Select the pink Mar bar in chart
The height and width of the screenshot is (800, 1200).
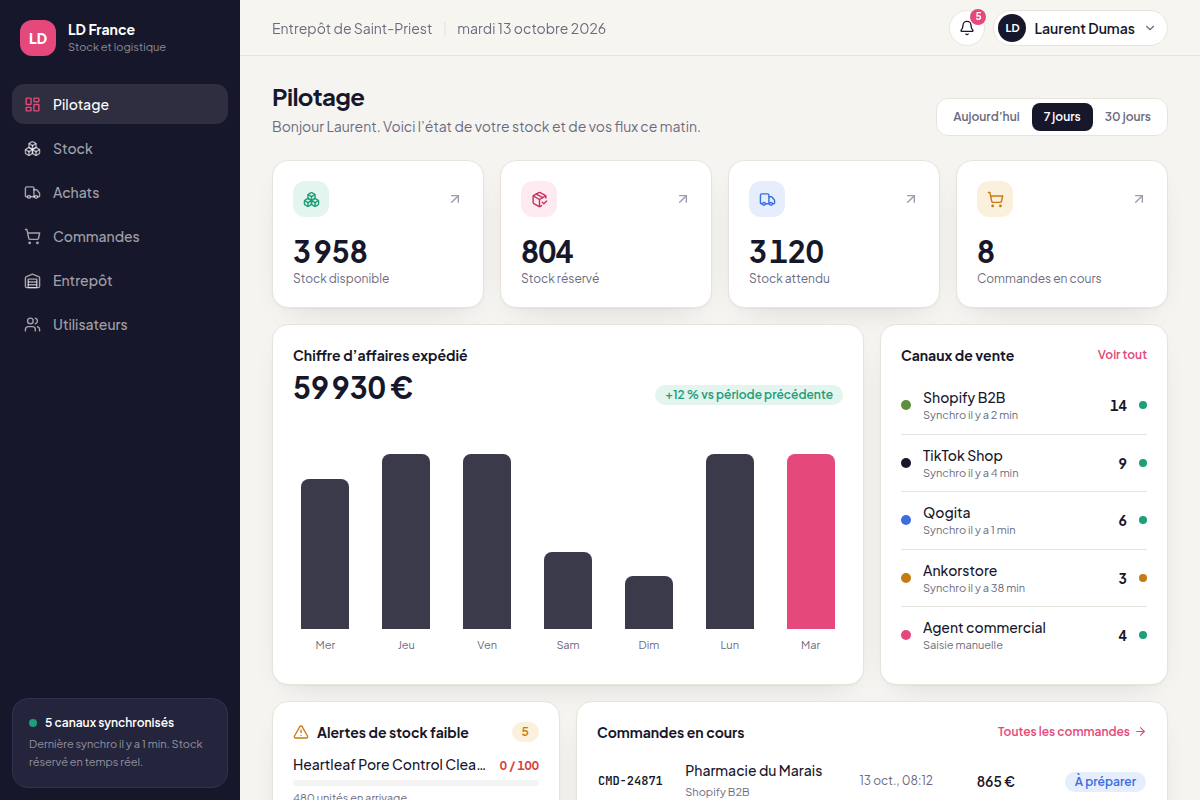811,541
